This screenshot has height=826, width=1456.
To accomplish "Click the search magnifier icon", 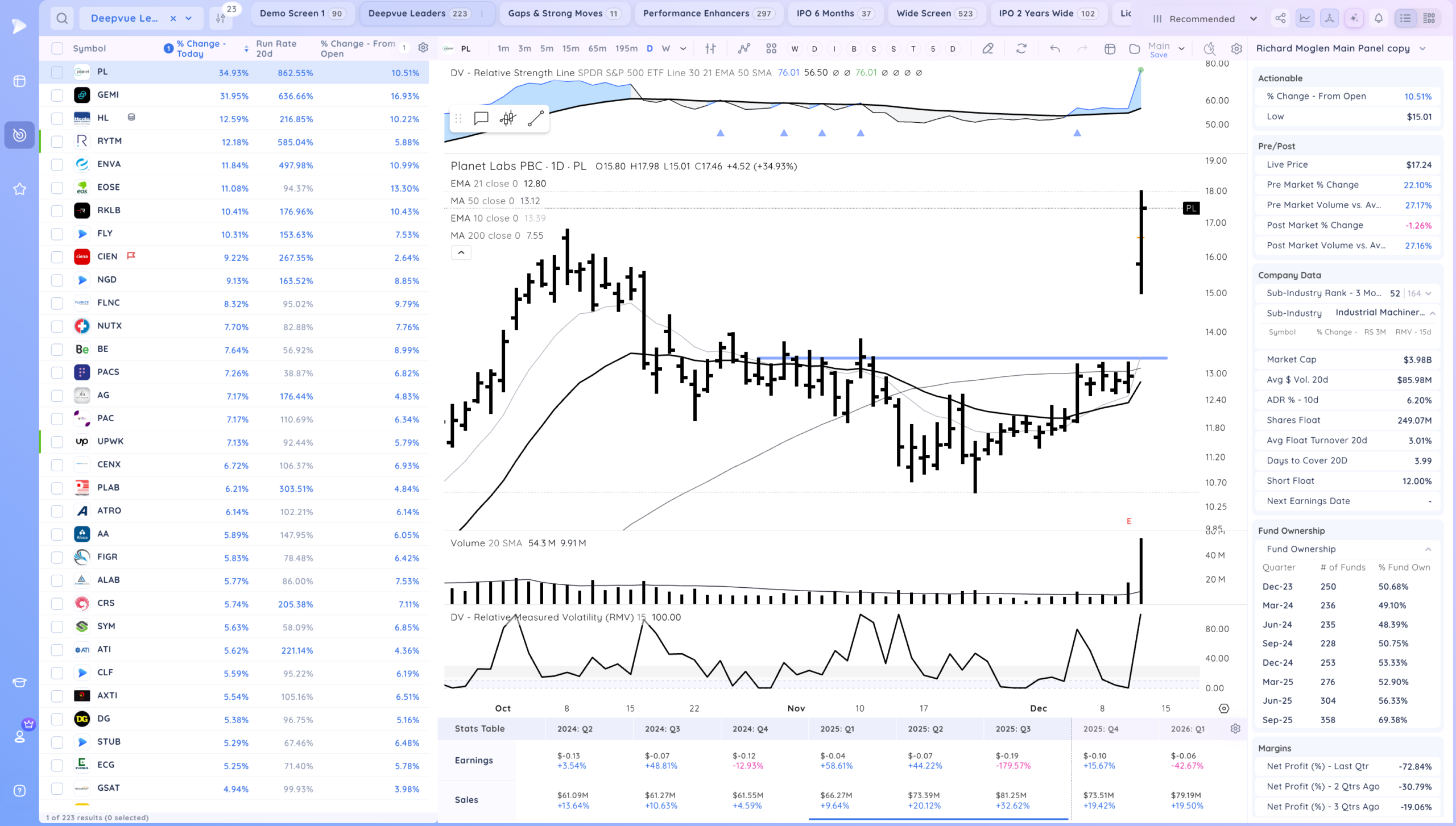I will point(62,19).
